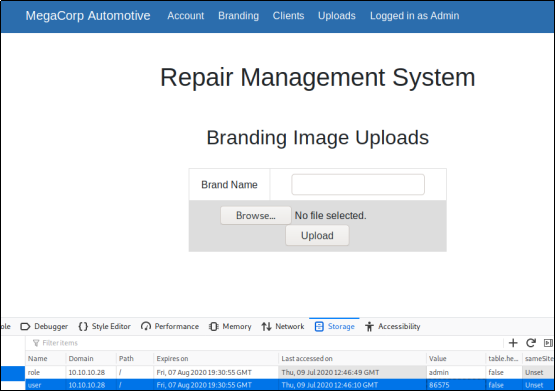Select the role cookie name cell

click(x=46, y=372)
